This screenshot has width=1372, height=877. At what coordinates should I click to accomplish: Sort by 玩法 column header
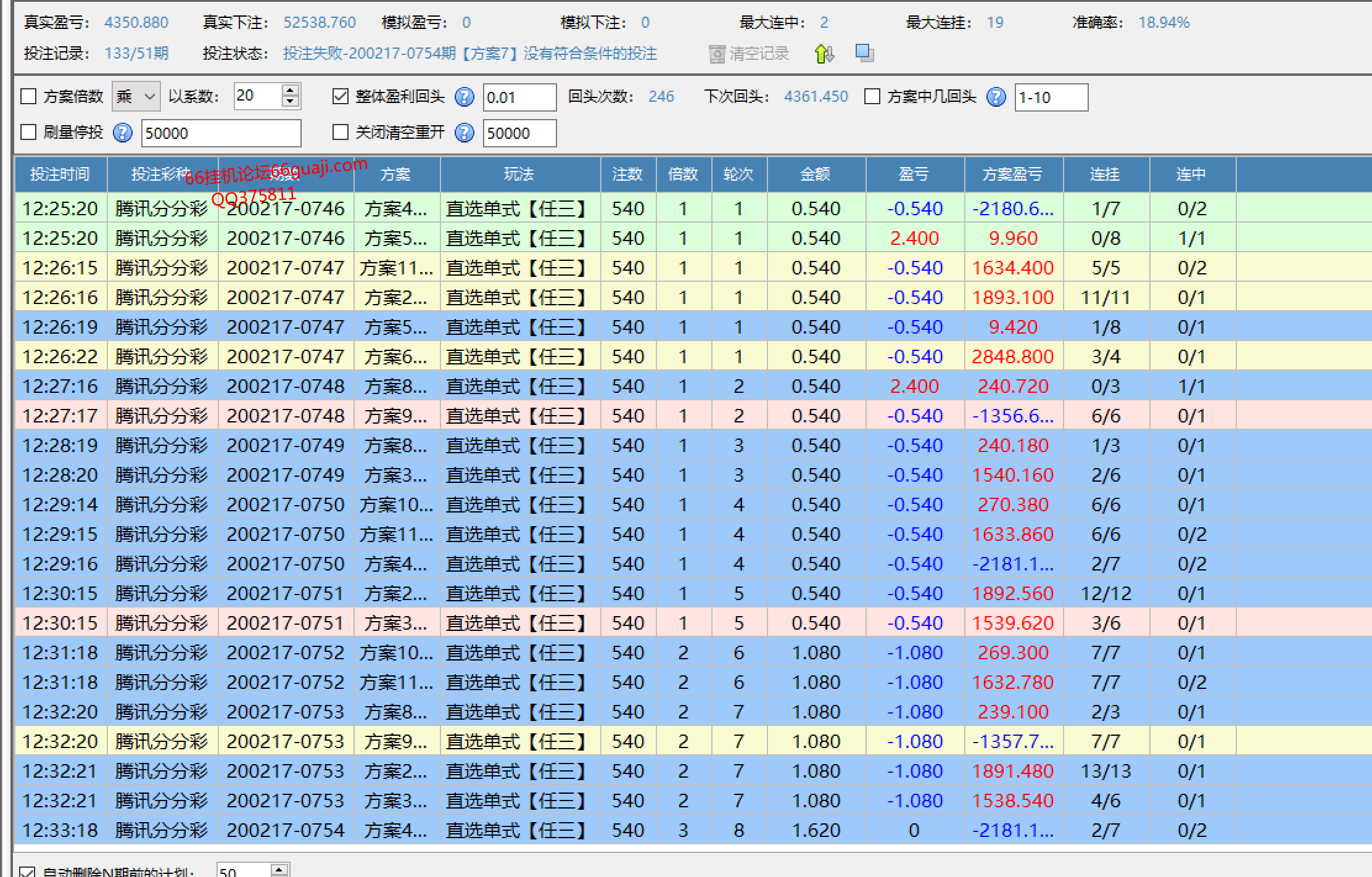pyautogui.click(x=519, y=175)
